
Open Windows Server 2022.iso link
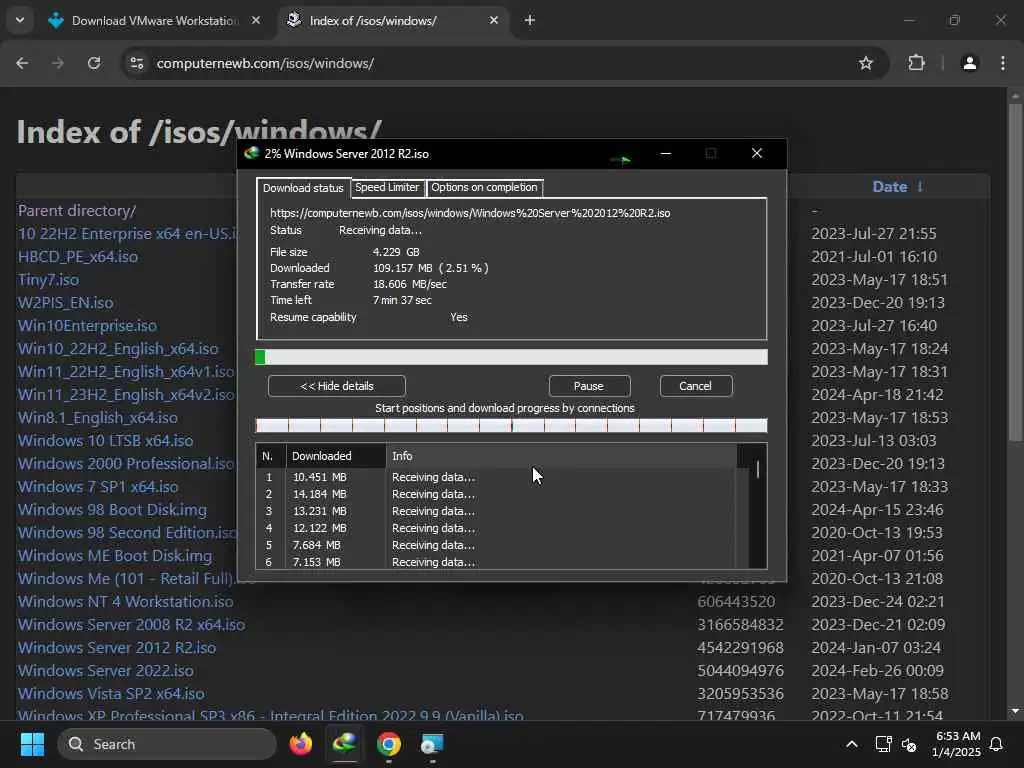click(106, 671)
